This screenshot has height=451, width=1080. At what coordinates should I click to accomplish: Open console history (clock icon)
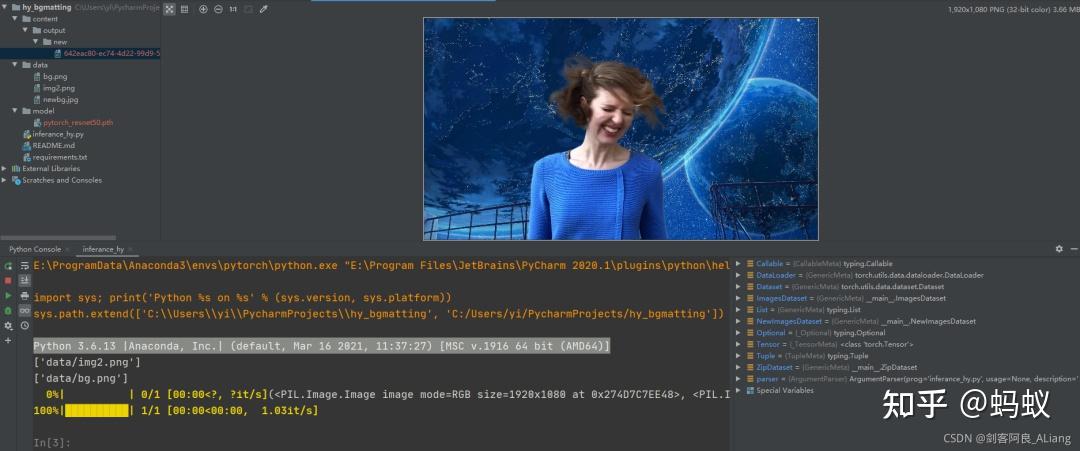pyautogui.click(x=25, y=326)
